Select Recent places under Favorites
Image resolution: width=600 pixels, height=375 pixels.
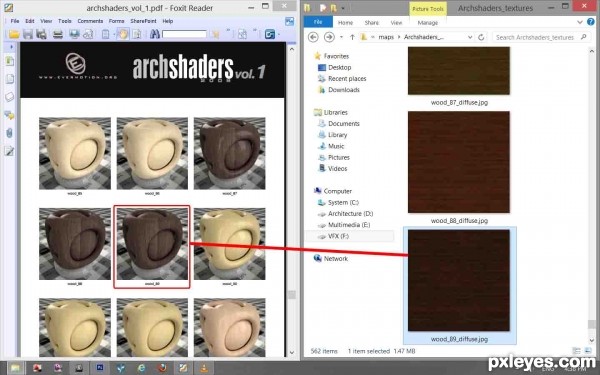(347, 78)
